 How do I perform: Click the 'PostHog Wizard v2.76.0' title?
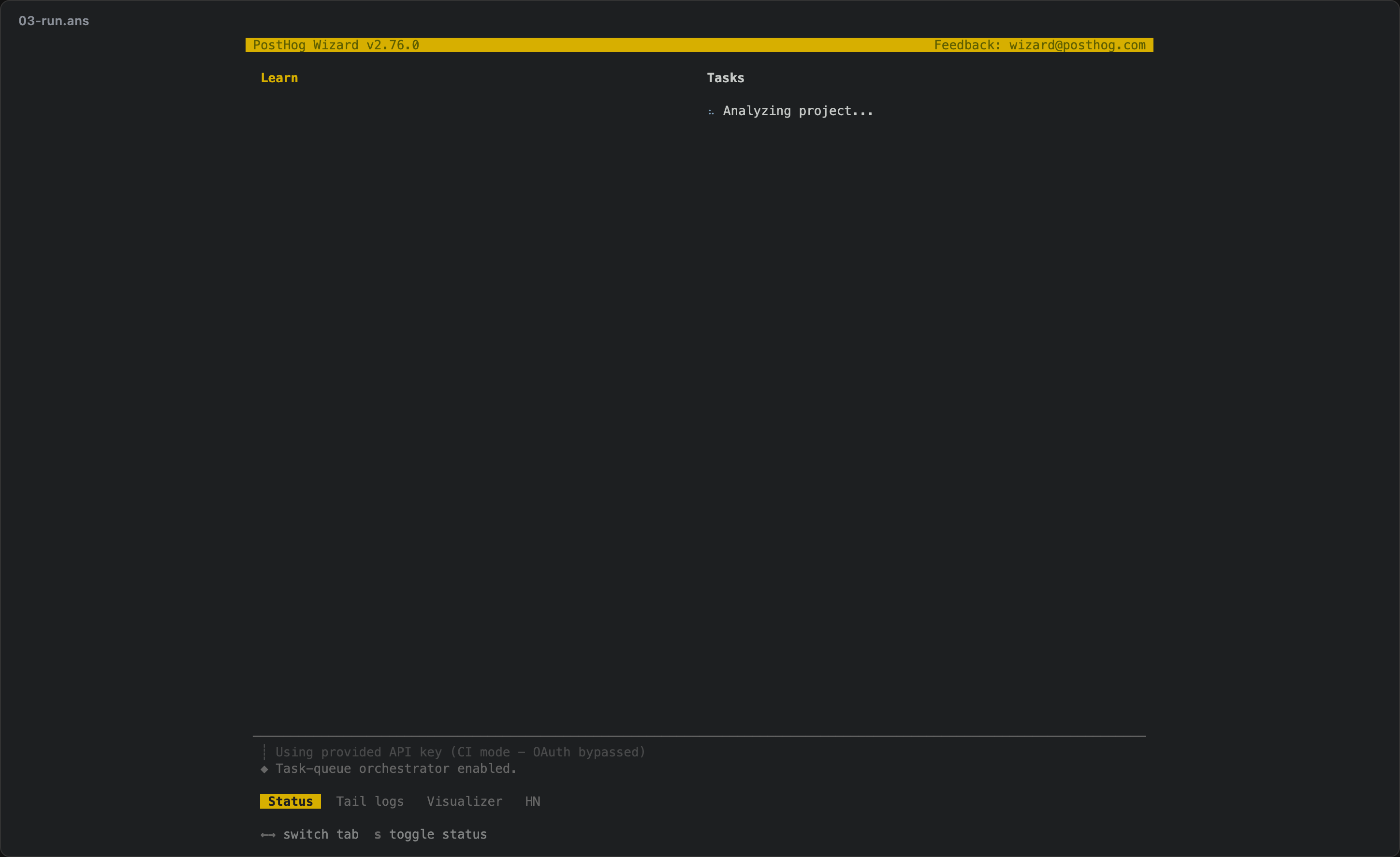coord(336,45)
